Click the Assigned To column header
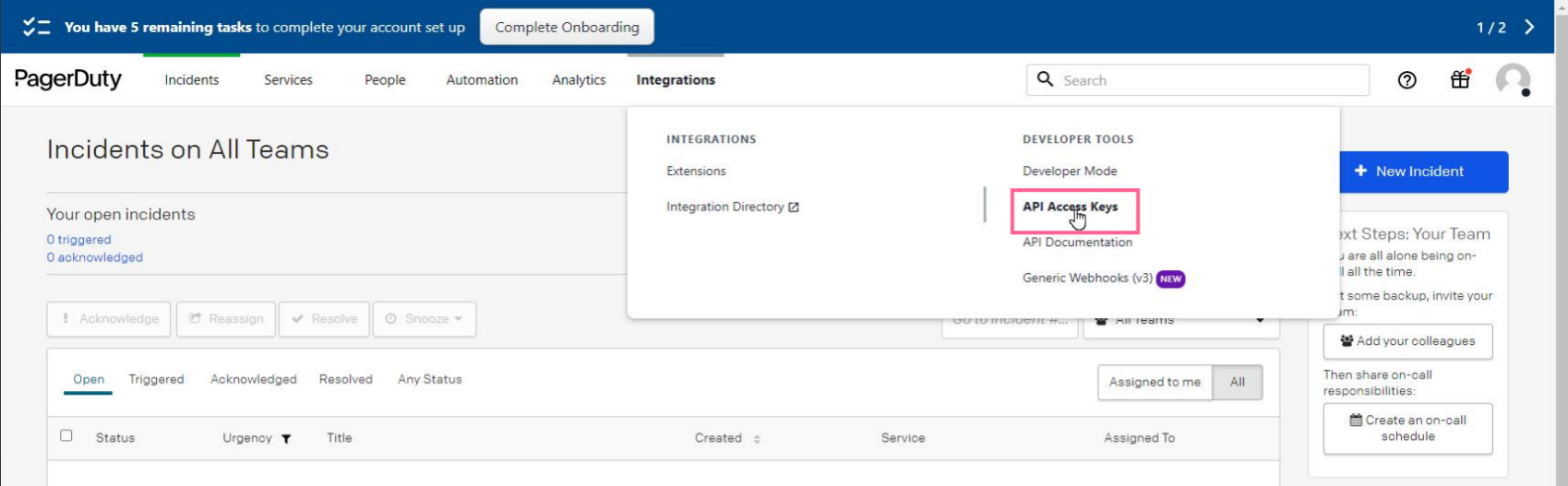Viewport: 1568px width, 486px height. coord(1139,438)
